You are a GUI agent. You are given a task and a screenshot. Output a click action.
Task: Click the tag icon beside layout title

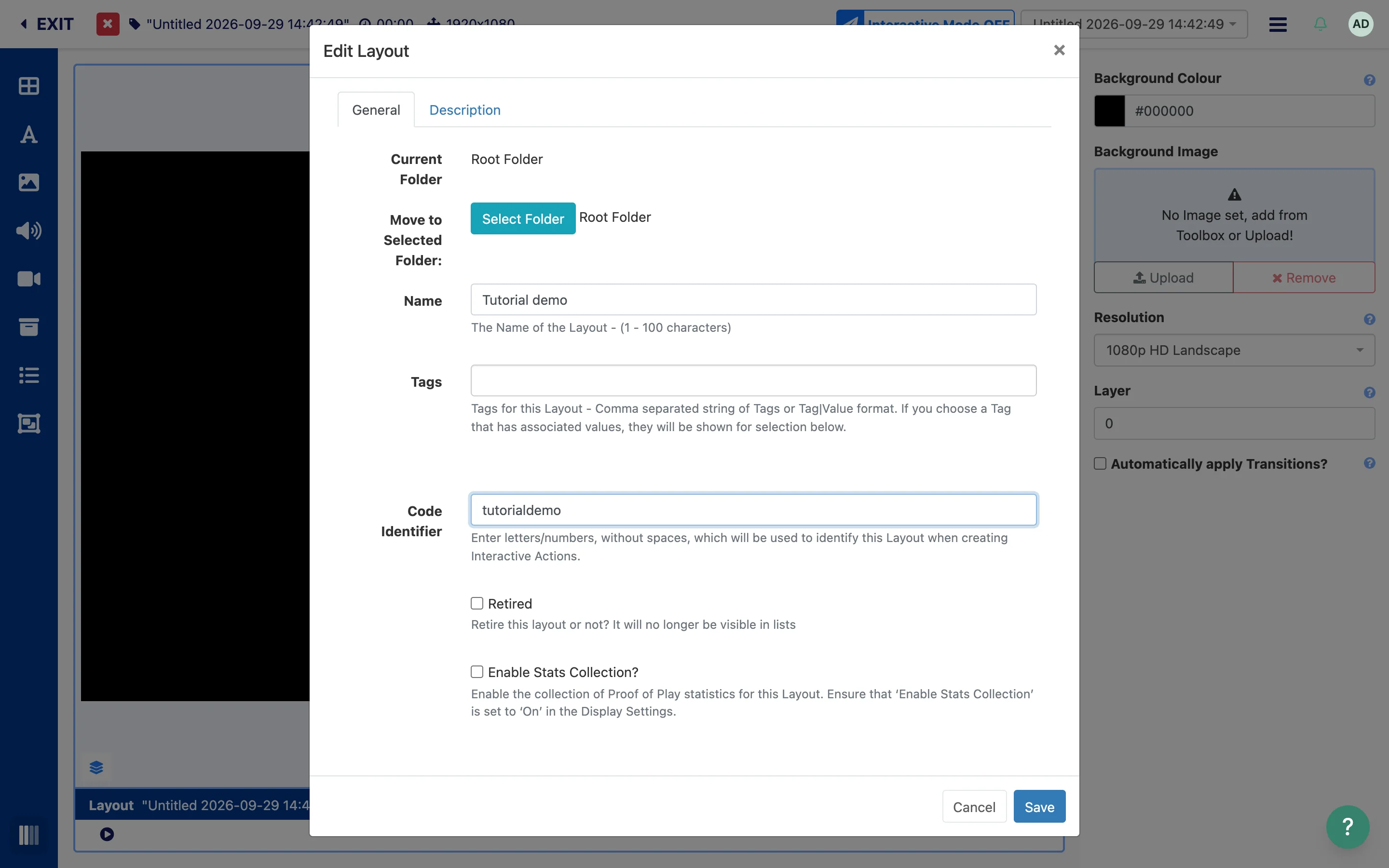coord(134,24)
